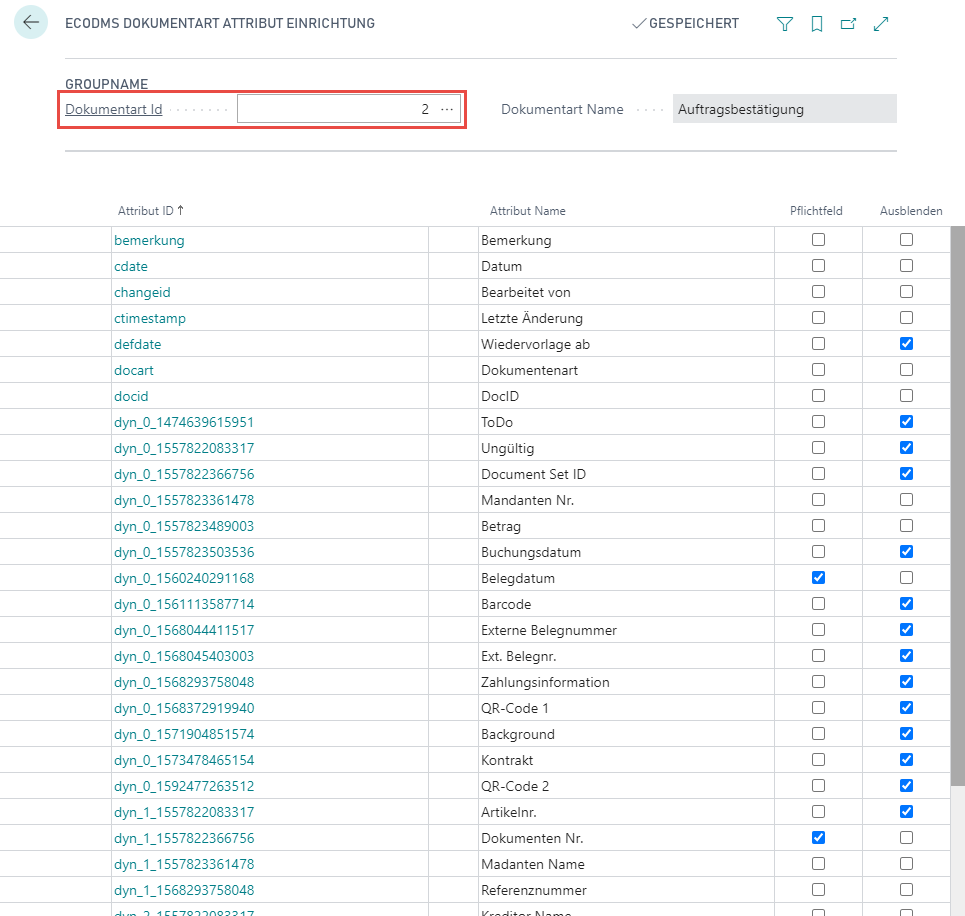This screenshot has height=916, width=965.
Task: Open the bemerkung attribute link
Action: [x=149, y=240]
